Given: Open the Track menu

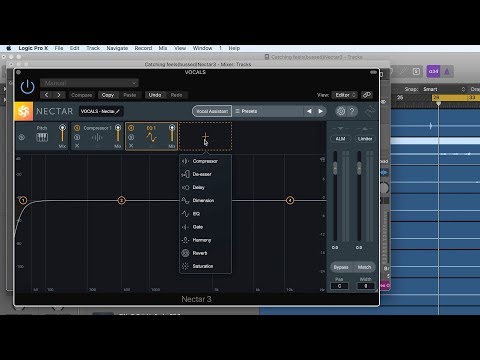Looking at the screenshot, I should (x=93, y=48).
